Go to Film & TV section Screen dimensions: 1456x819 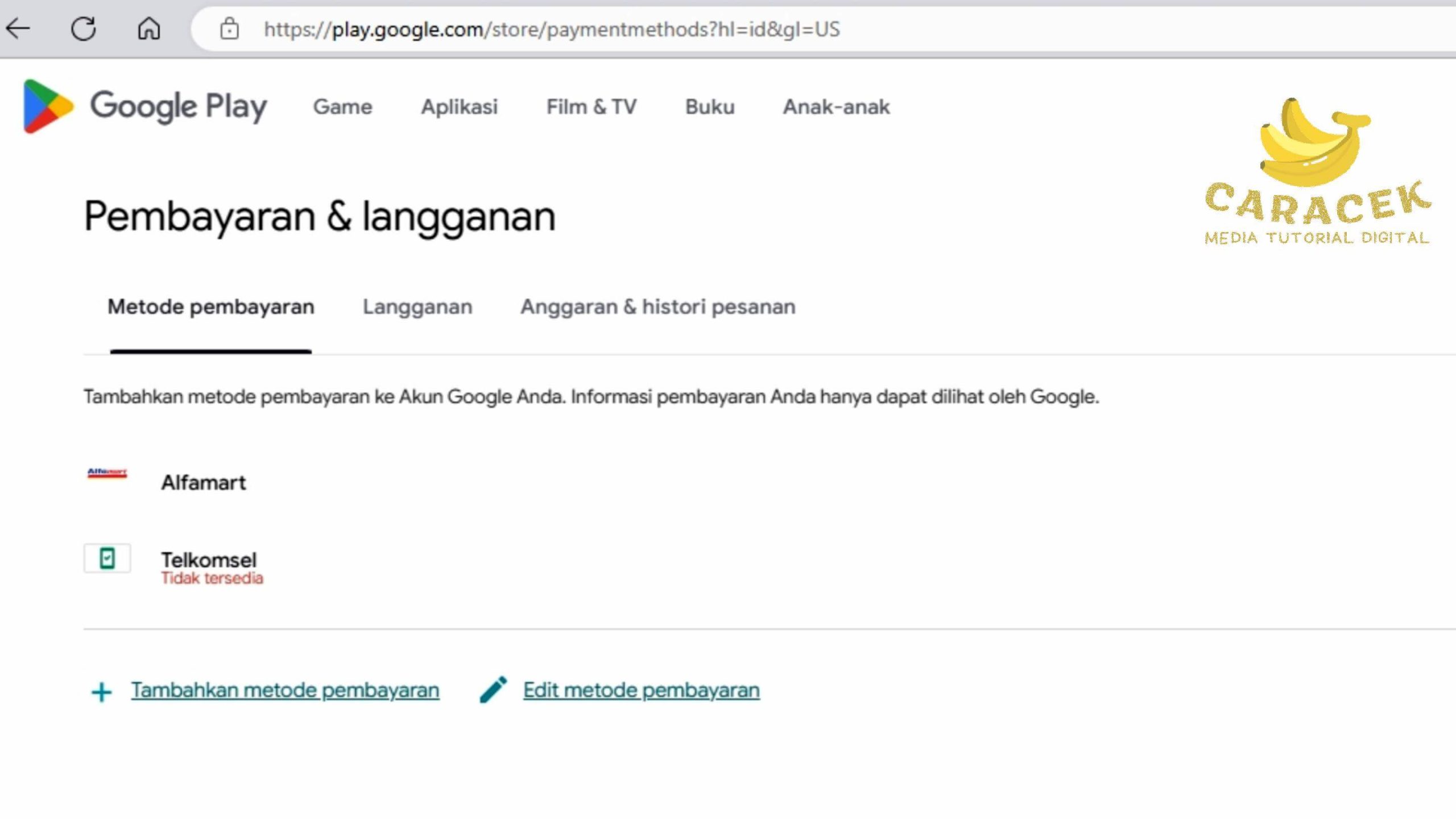(591, 107)
